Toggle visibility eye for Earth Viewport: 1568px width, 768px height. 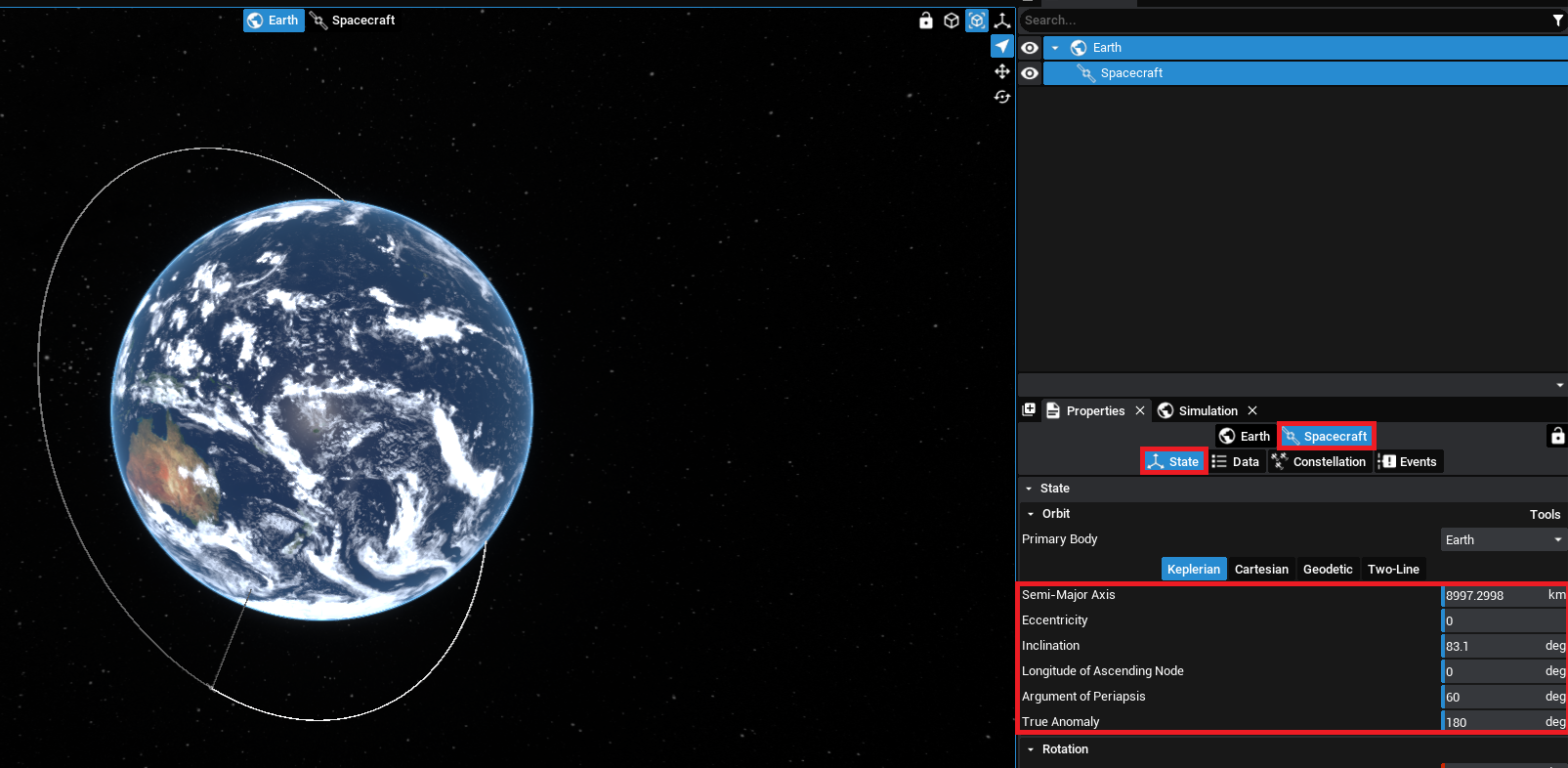(x=1030, y=48)
